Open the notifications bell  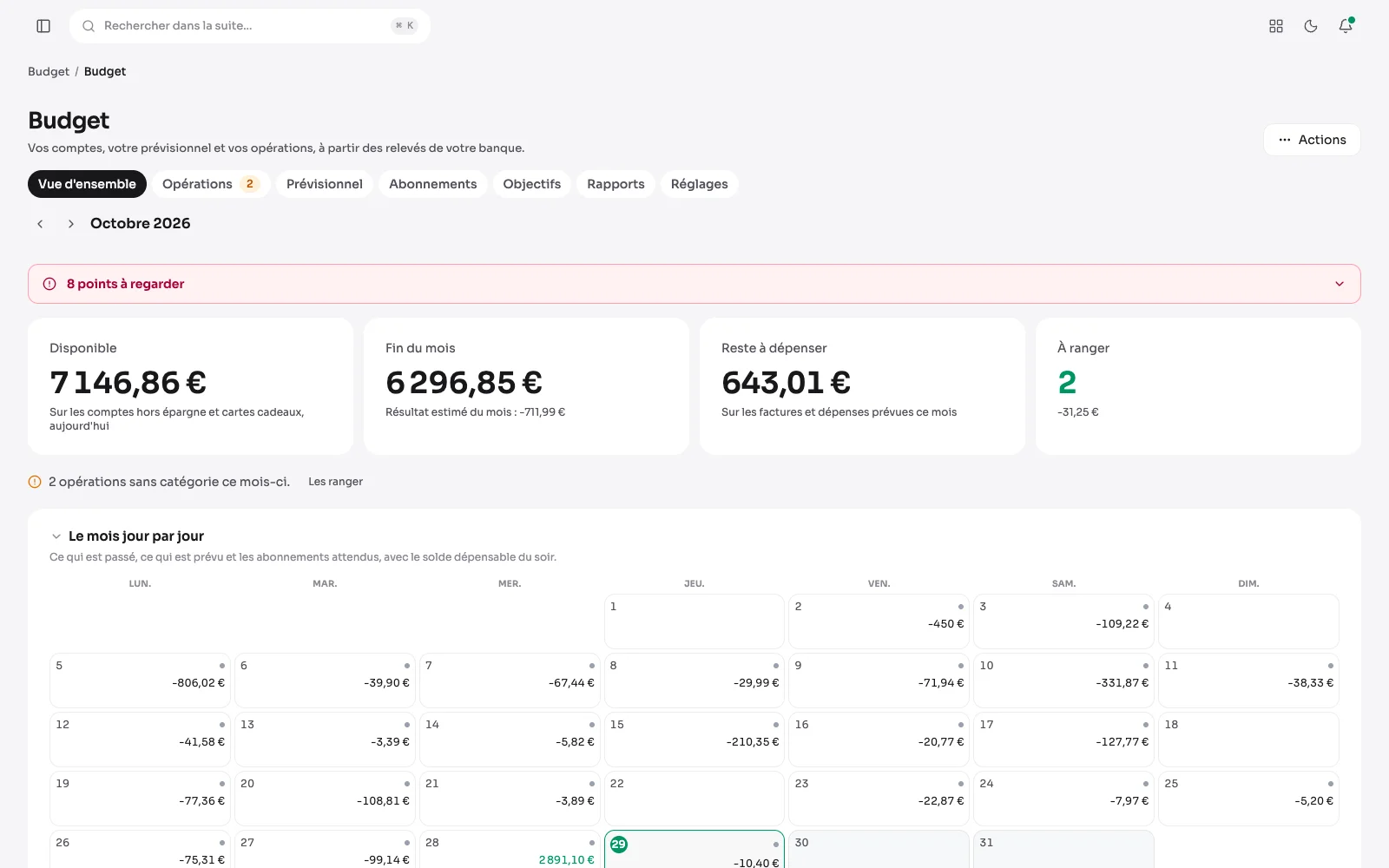click(1346, 26)
